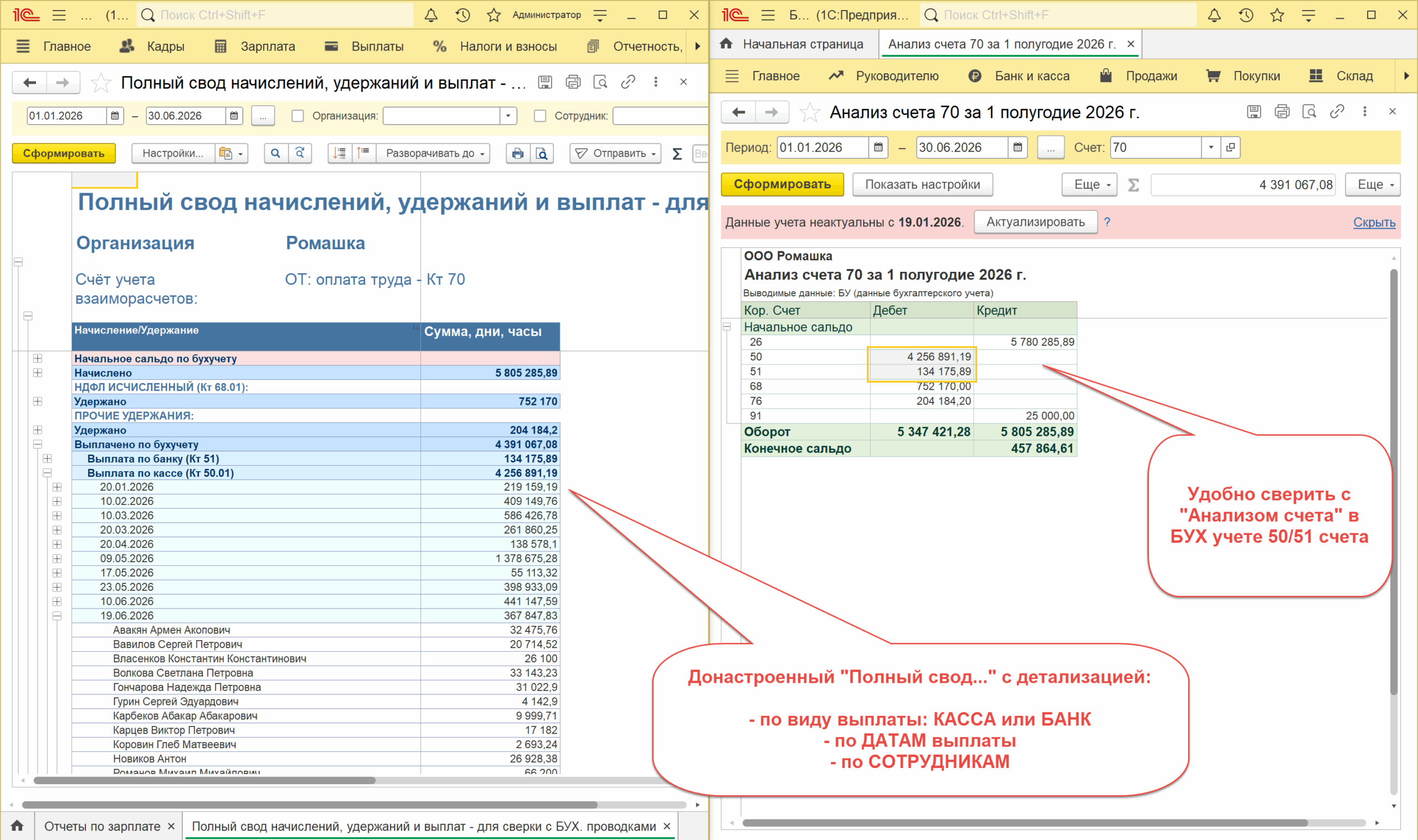The height and width of the screenshot is (840, 1418).
Task: Click help question mark near Актуализировать
Action: tap(1107, 222)
